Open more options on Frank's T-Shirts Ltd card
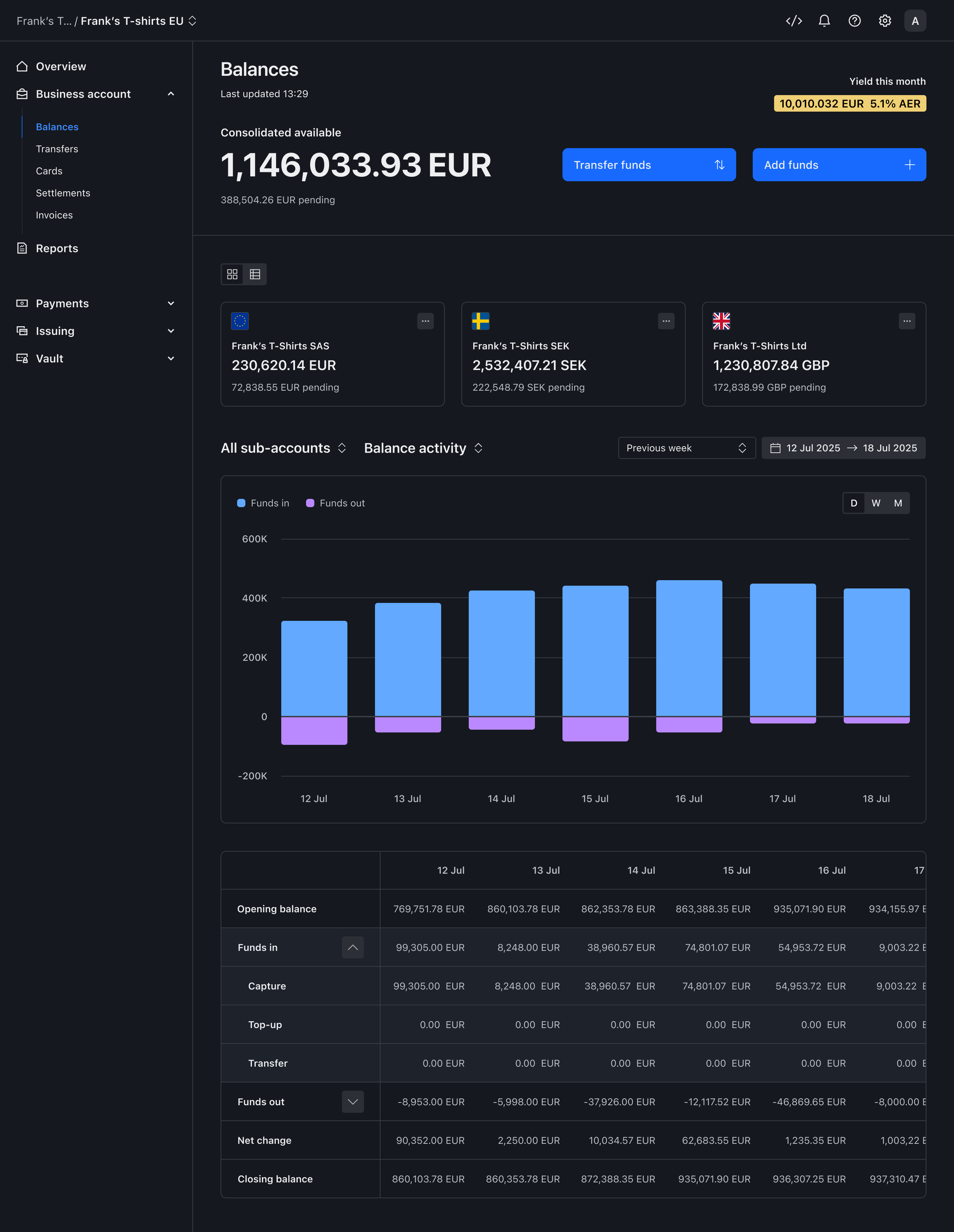The width and height of the screenshot is (954, 1232). click(907, 321)
